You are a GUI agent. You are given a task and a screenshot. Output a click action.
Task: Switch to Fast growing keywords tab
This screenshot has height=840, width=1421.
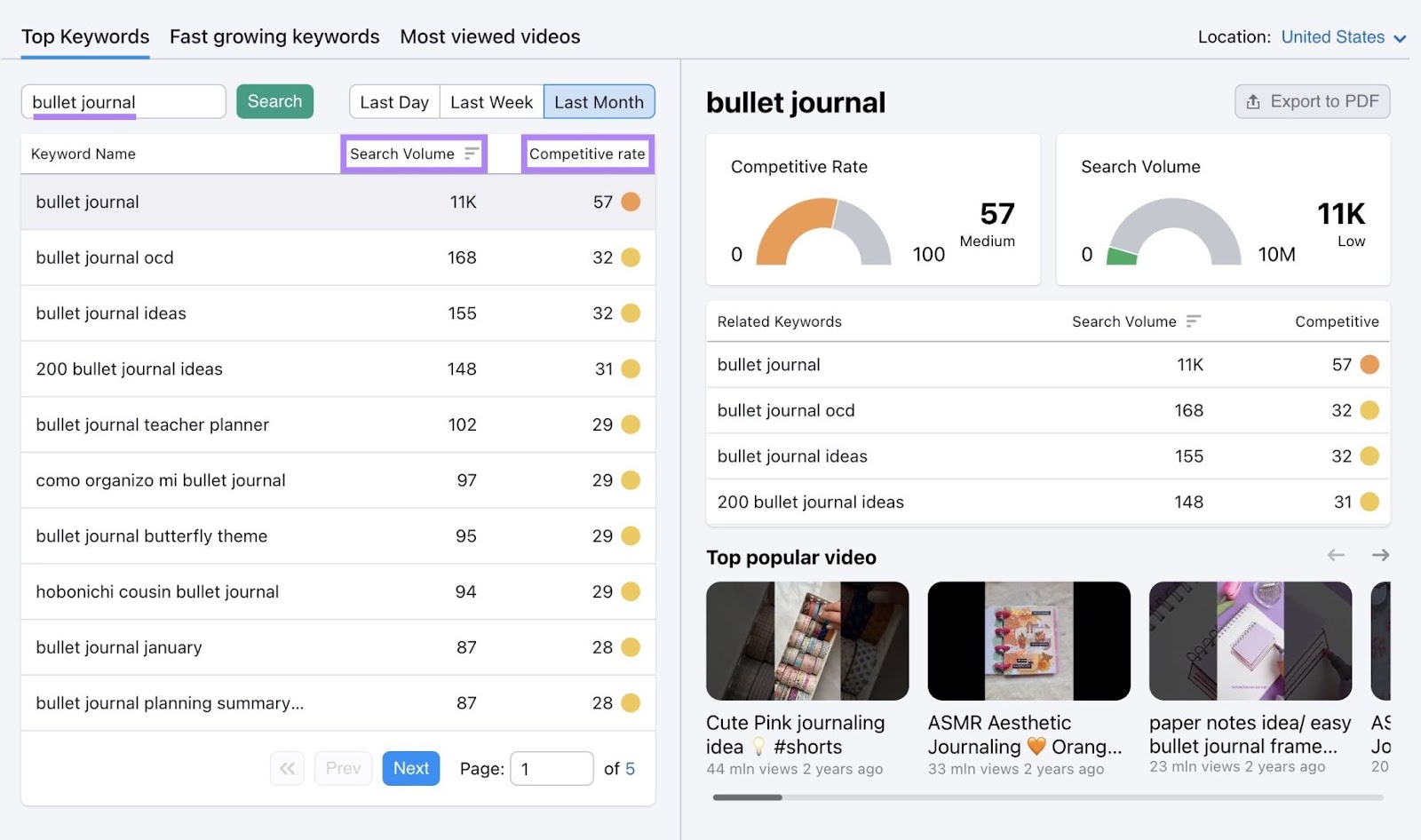click(274, 36)
